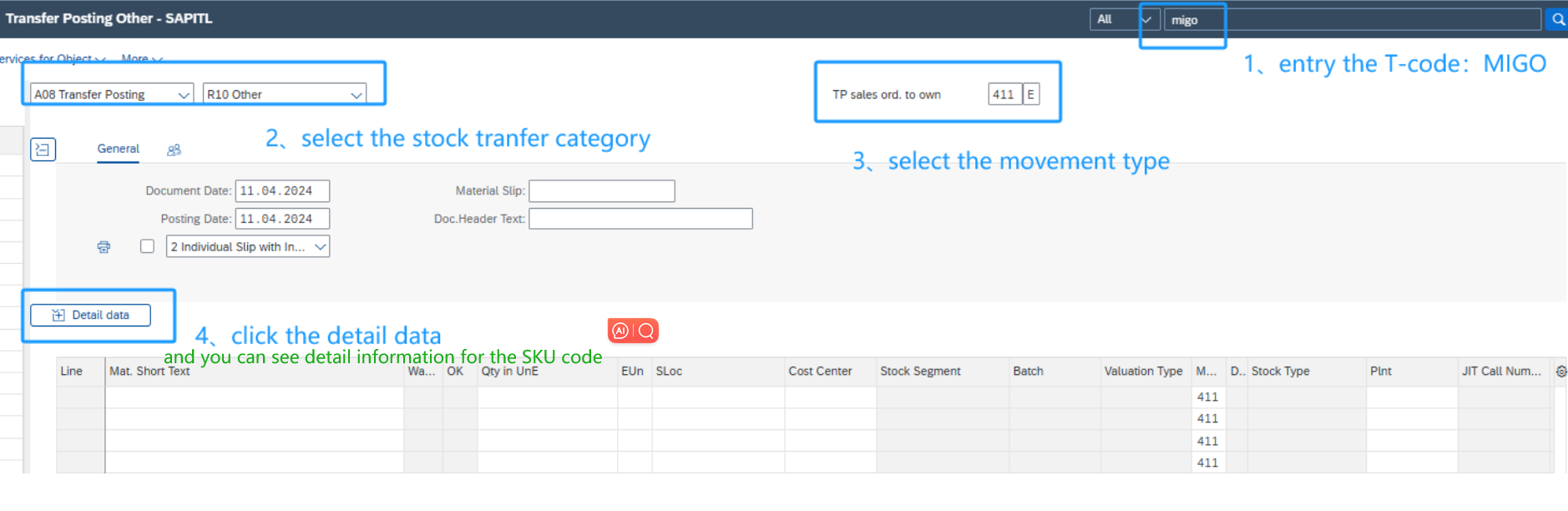
Task: Expand the Individual Slip dropdown
Action: [x=320, y=247]
